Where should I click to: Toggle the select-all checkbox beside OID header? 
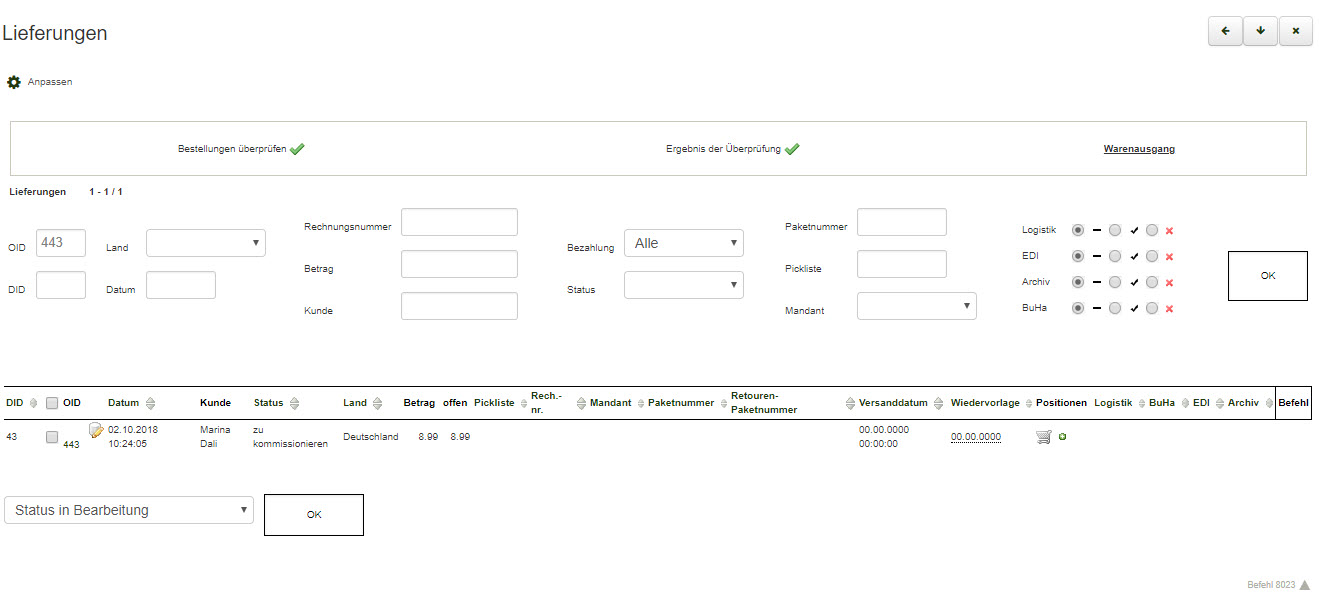pyautogui.click(x=52, y=403)
